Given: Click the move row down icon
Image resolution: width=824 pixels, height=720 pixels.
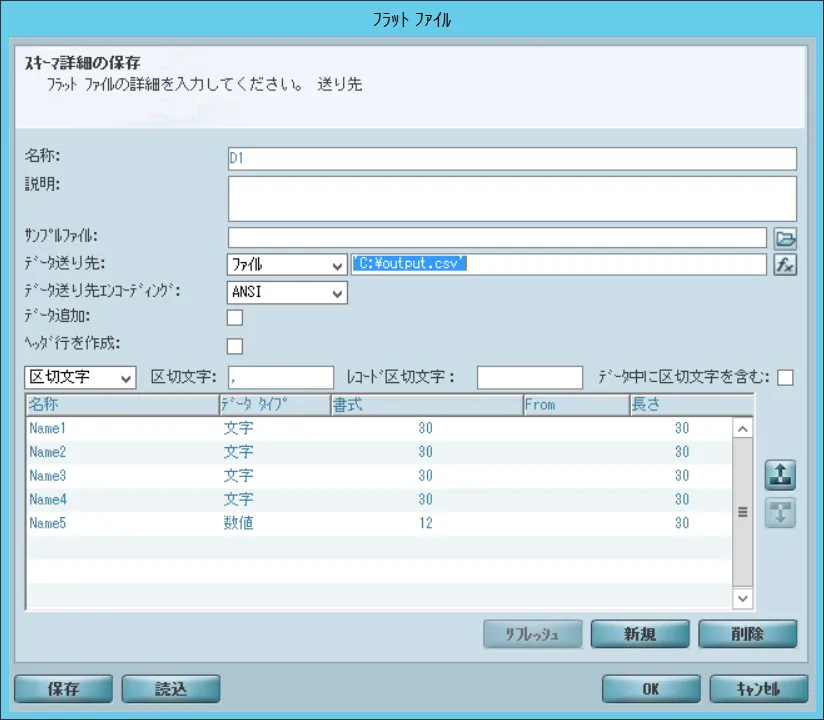Looking at the screenshot, I should pyautogui.click(x=780, y=513).
